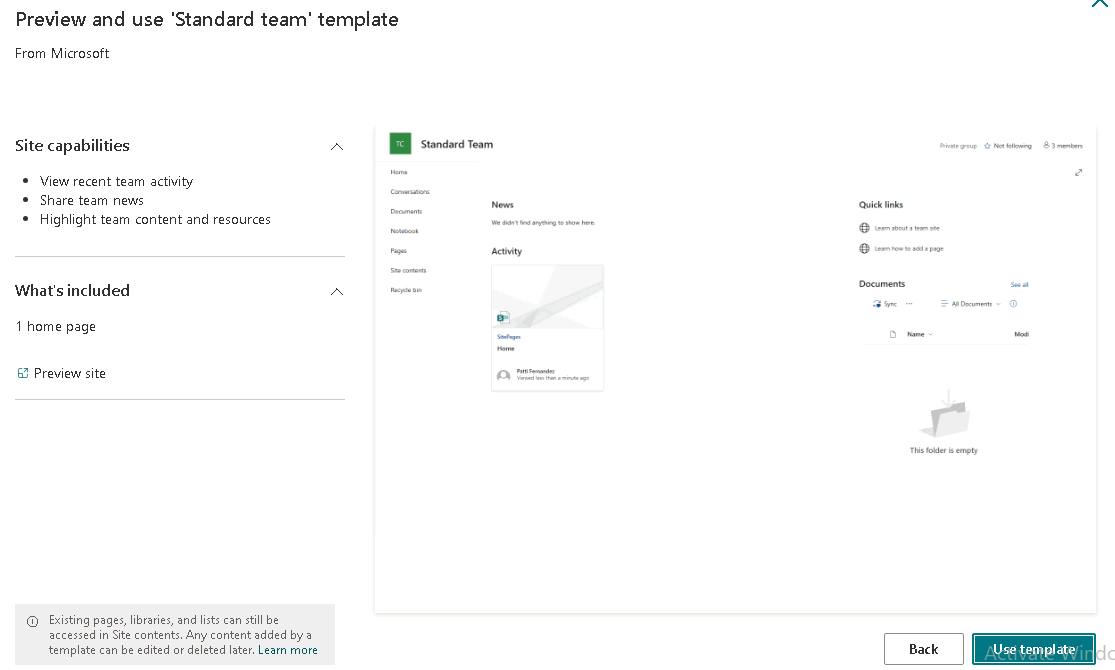Click the green TC site logo
Screen dimensions: 1115x670
tap(400, 144)
